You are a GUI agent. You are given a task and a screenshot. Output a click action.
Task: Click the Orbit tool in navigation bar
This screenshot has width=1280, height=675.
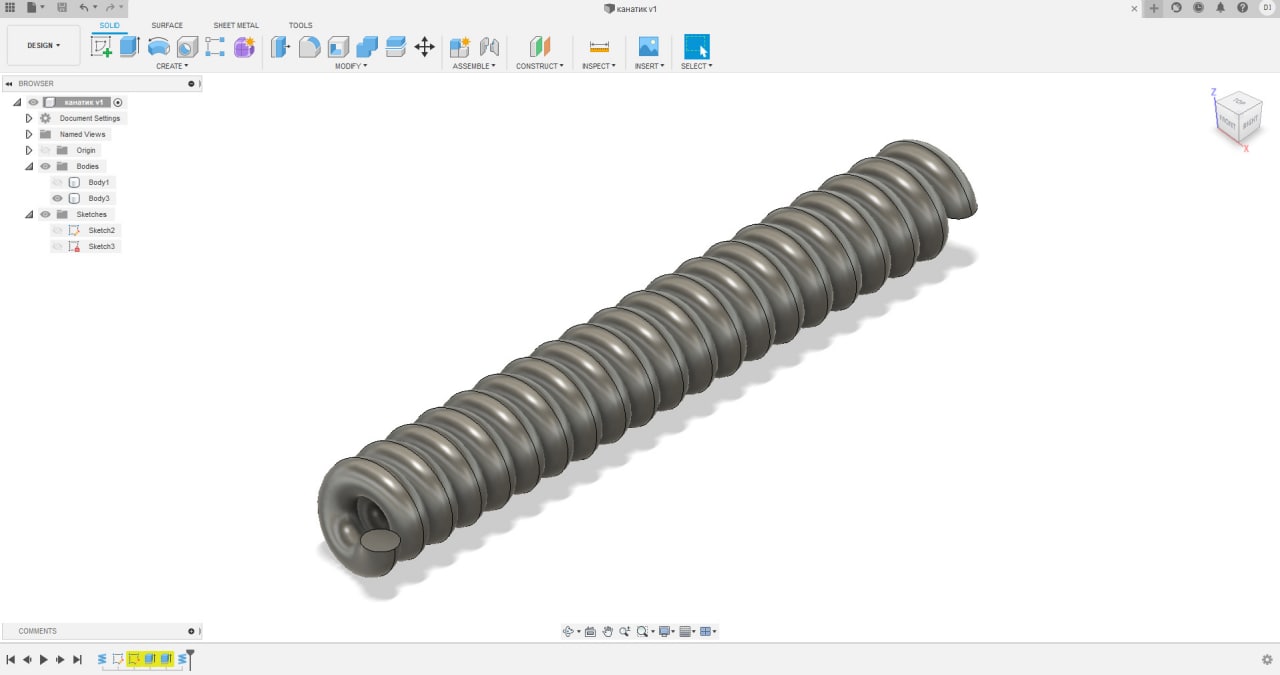click(x=568, y=631)
